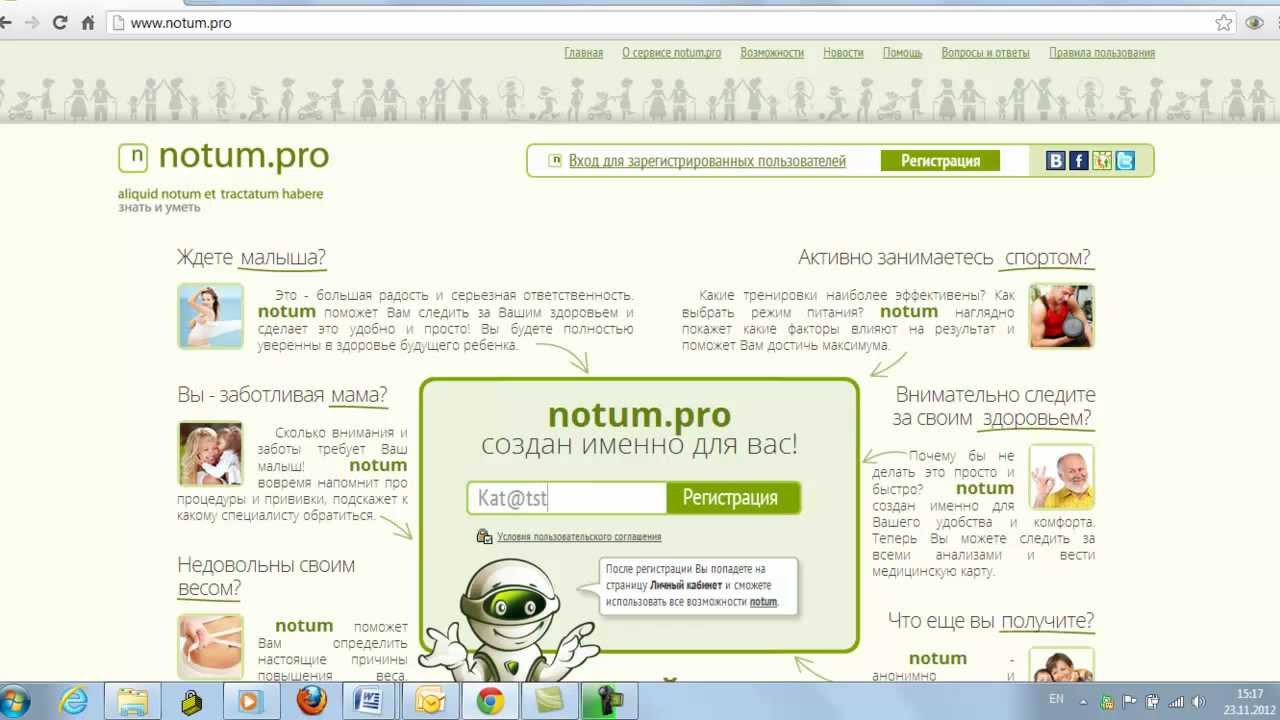Image resolution: width=1280 pixels, height=720 pixels.
Task: Open the Новости menu link
Action: (x=843, y=53)
